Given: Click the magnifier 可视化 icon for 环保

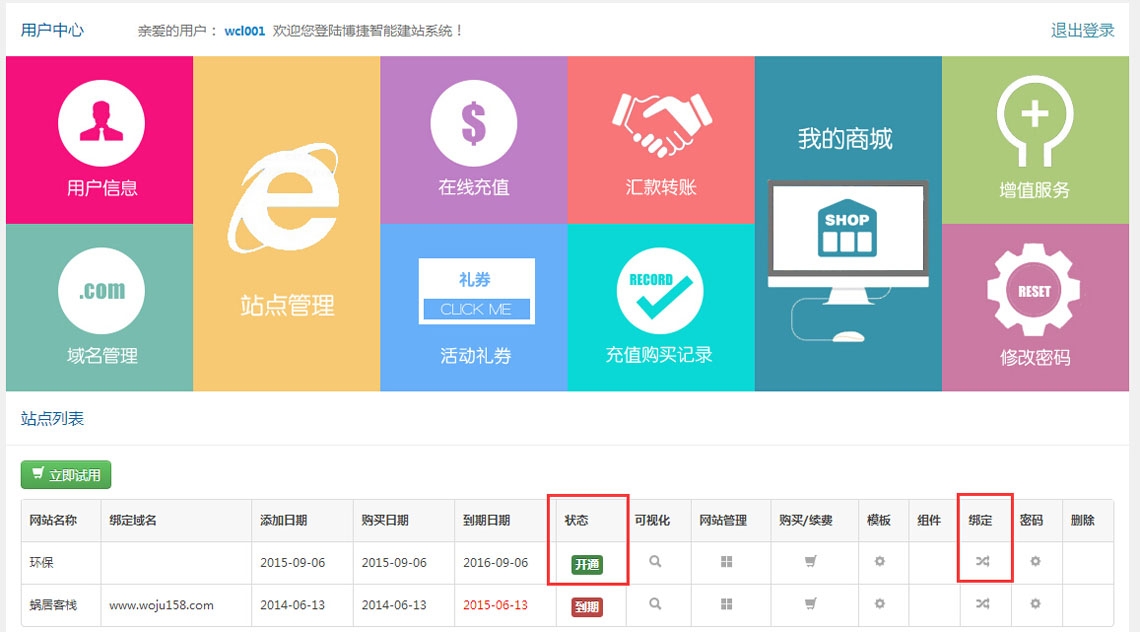Looking at the screenshot, I should 655,562.
